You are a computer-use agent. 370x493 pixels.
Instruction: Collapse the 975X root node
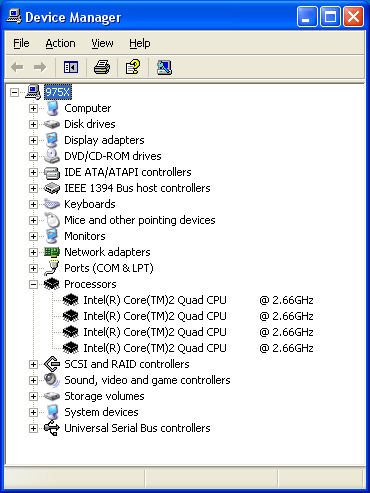pos(14,92)
